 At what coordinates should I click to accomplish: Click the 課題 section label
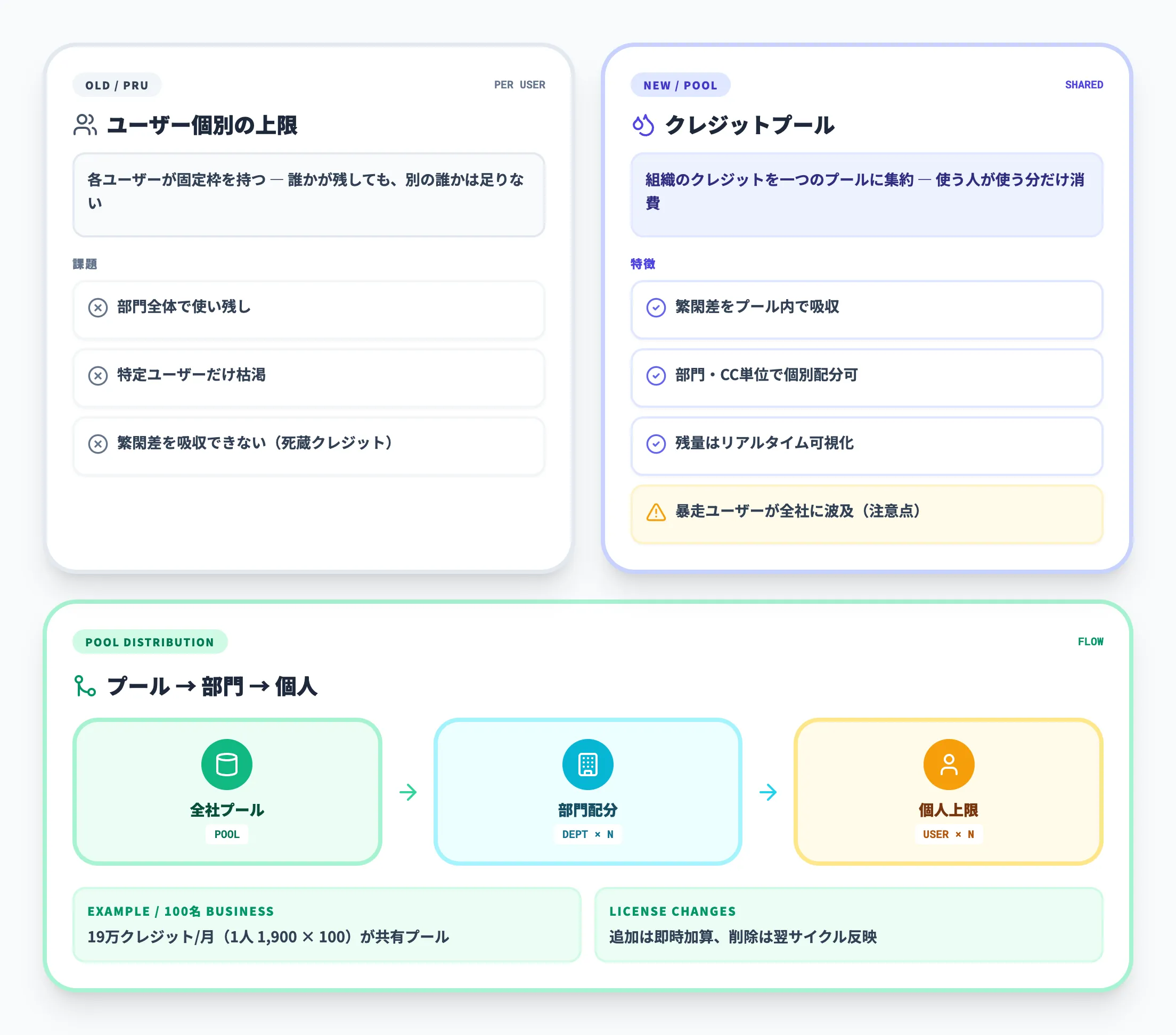click(x=85, y=264)
